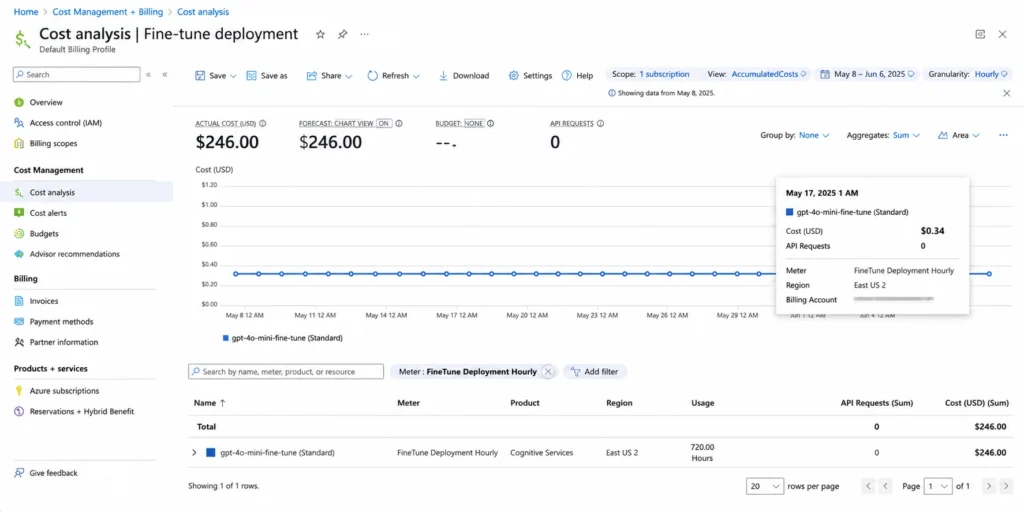Click the $246.00 cost cell in the Total row
1024x512 pixels.
point(990,426)
